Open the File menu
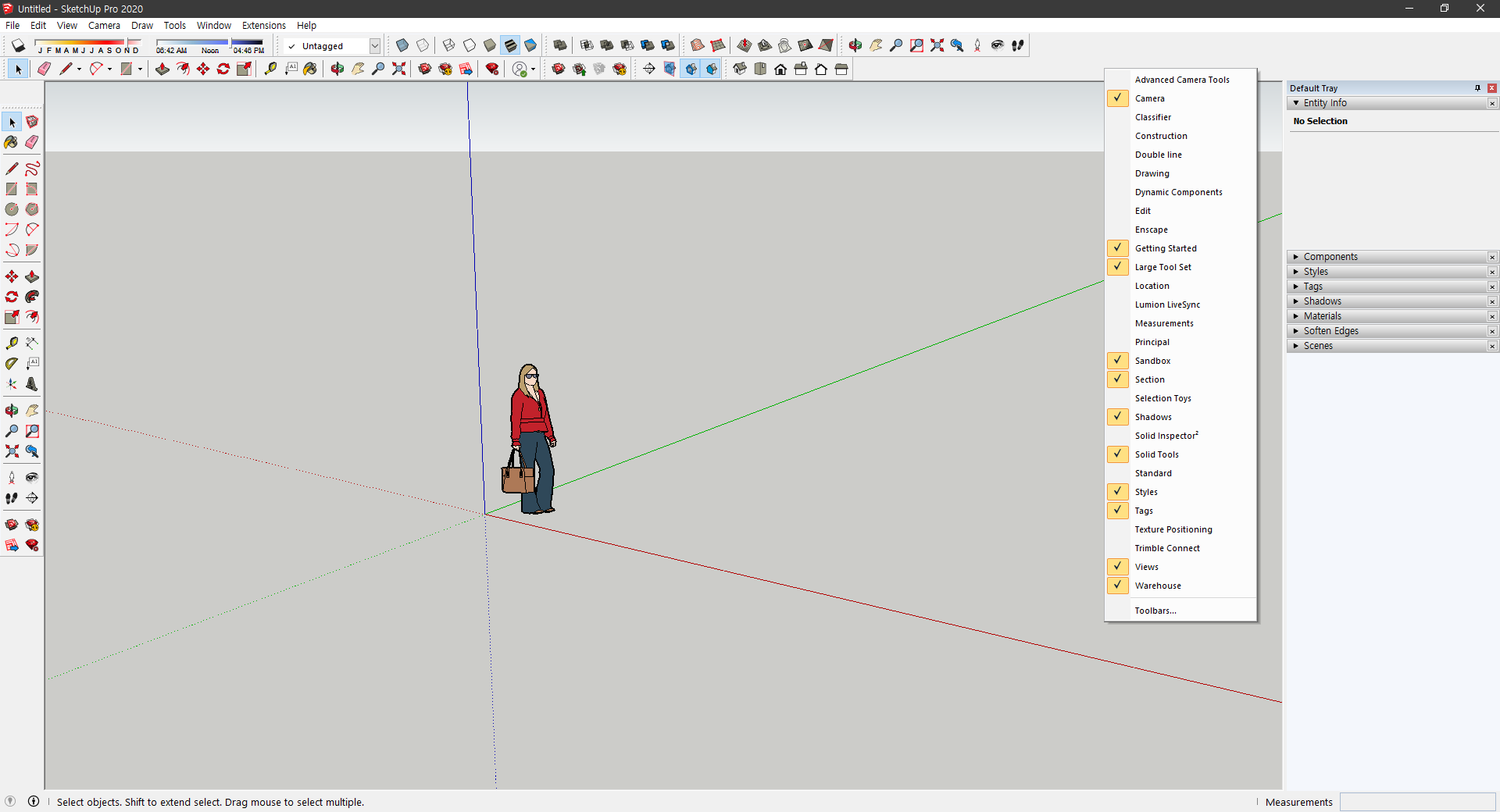 [12, 25]
